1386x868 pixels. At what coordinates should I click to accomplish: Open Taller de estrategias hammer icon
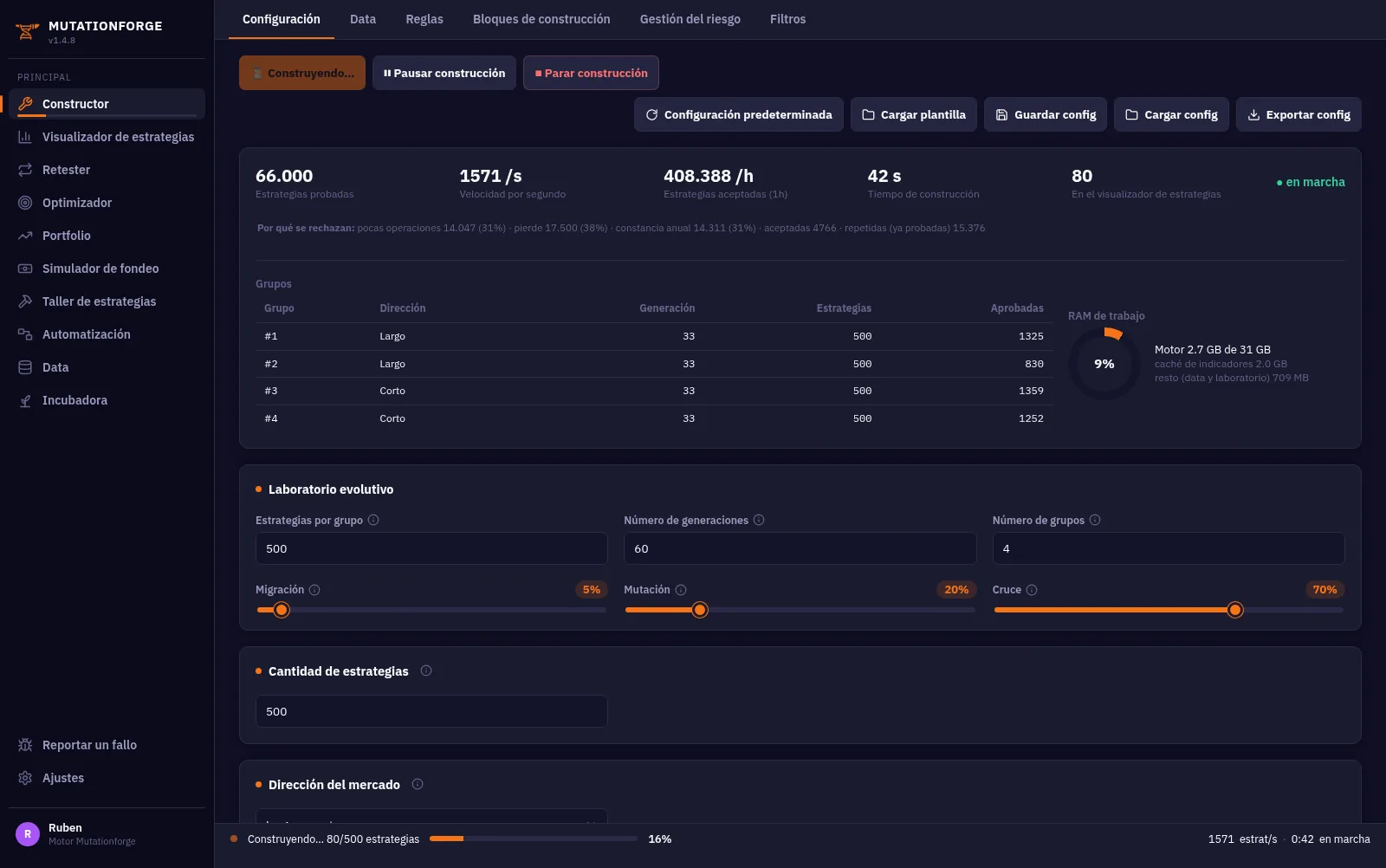click(x=25, y=301)
